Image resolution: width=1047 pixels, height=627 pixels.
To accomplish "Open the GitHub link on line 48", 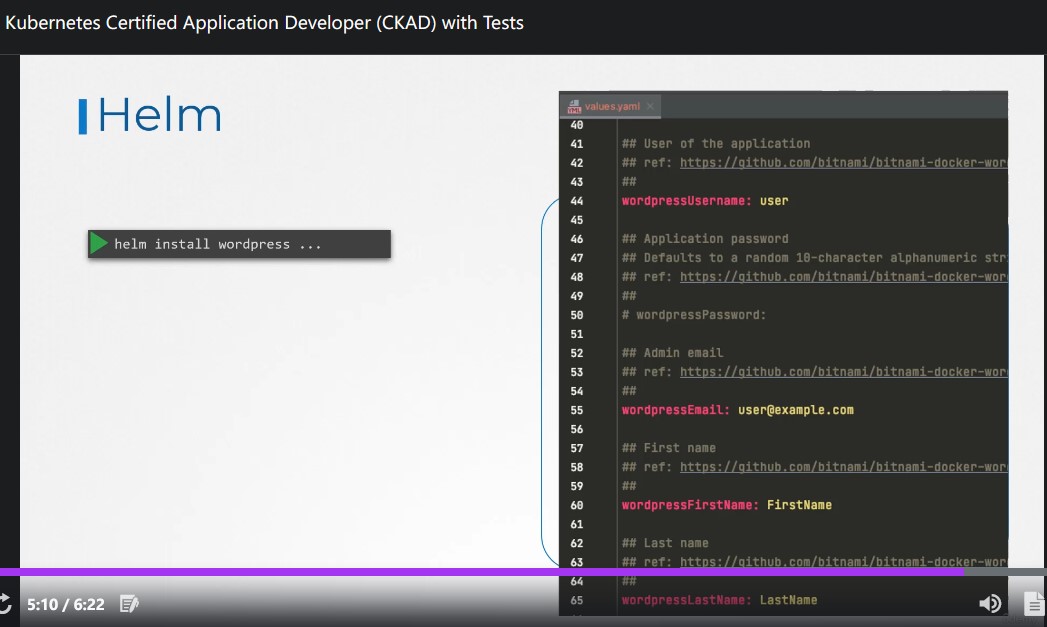I will coord(843,277).
